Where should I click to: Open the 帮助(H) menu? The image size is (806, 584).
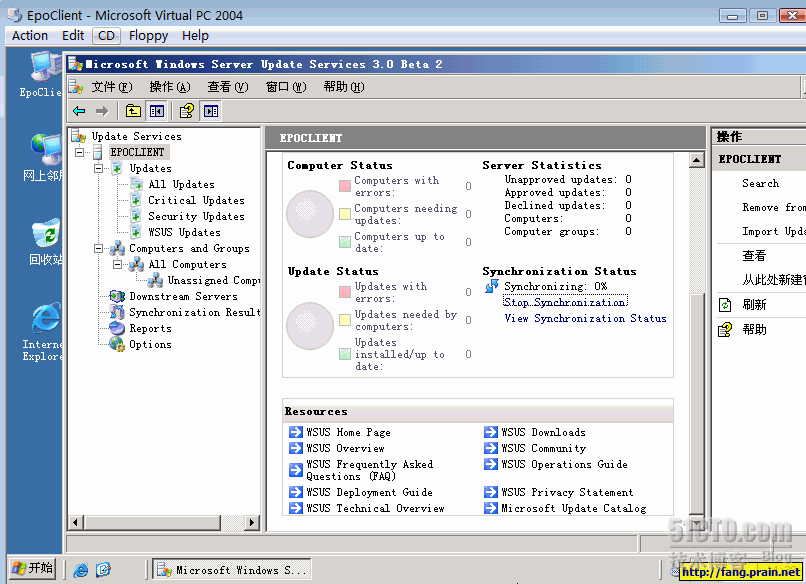[344, 87]
